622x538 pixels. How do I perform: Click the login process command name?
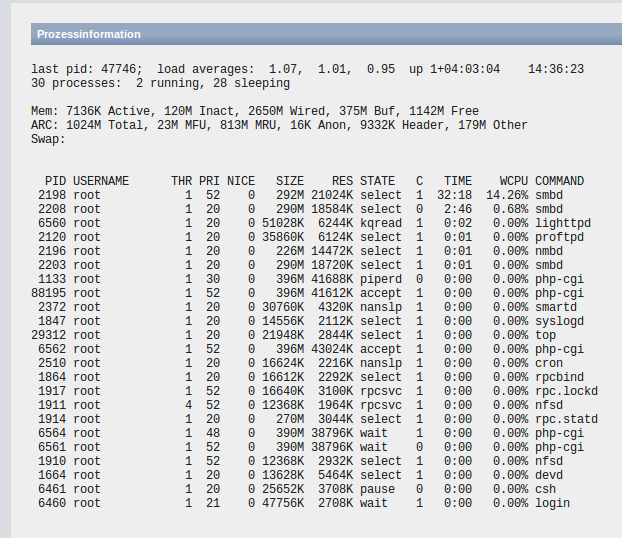[552, 503]
